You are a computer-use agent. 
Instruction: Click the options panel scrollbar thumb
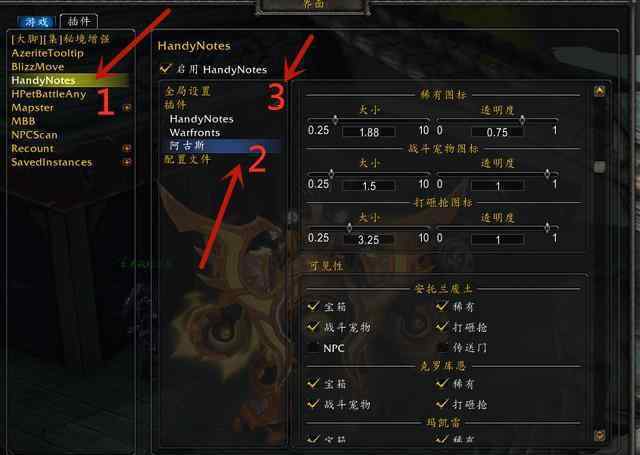tap(599, 166)
